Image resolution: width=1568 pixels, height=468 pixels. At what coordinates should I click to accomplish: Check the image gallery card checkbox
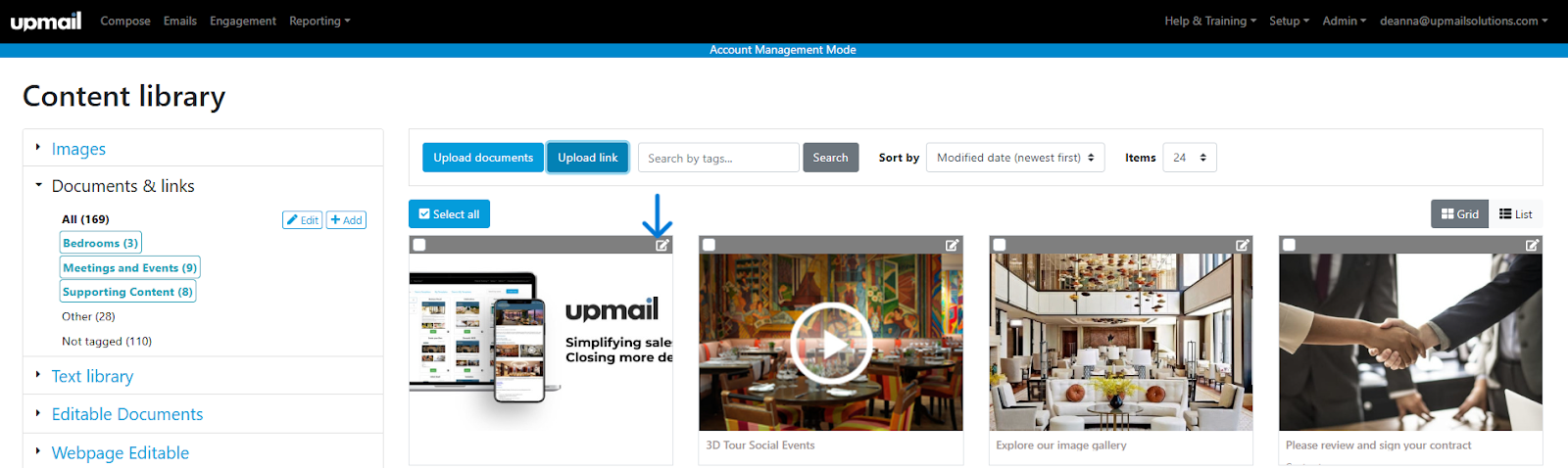click(x=1000, y=245)
